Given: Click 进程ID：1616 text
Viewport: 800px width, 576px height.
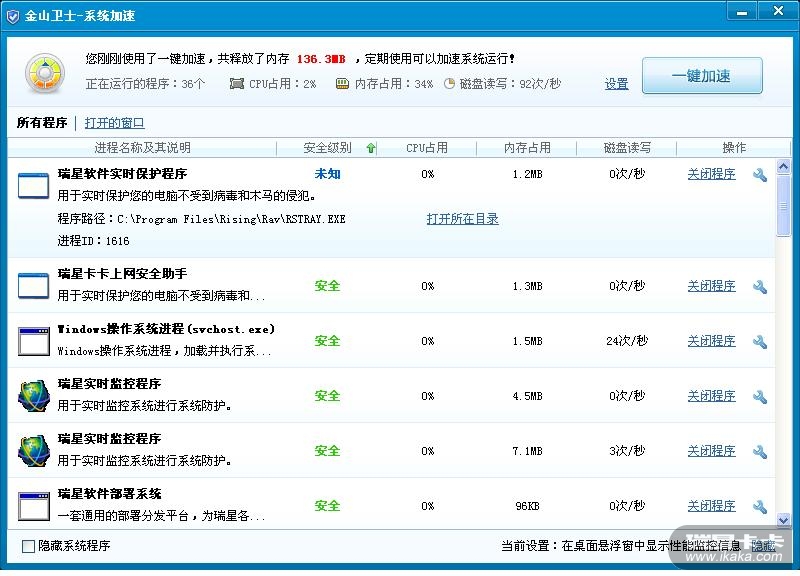Looking at the screenshot, I should [x=93, y=241].
